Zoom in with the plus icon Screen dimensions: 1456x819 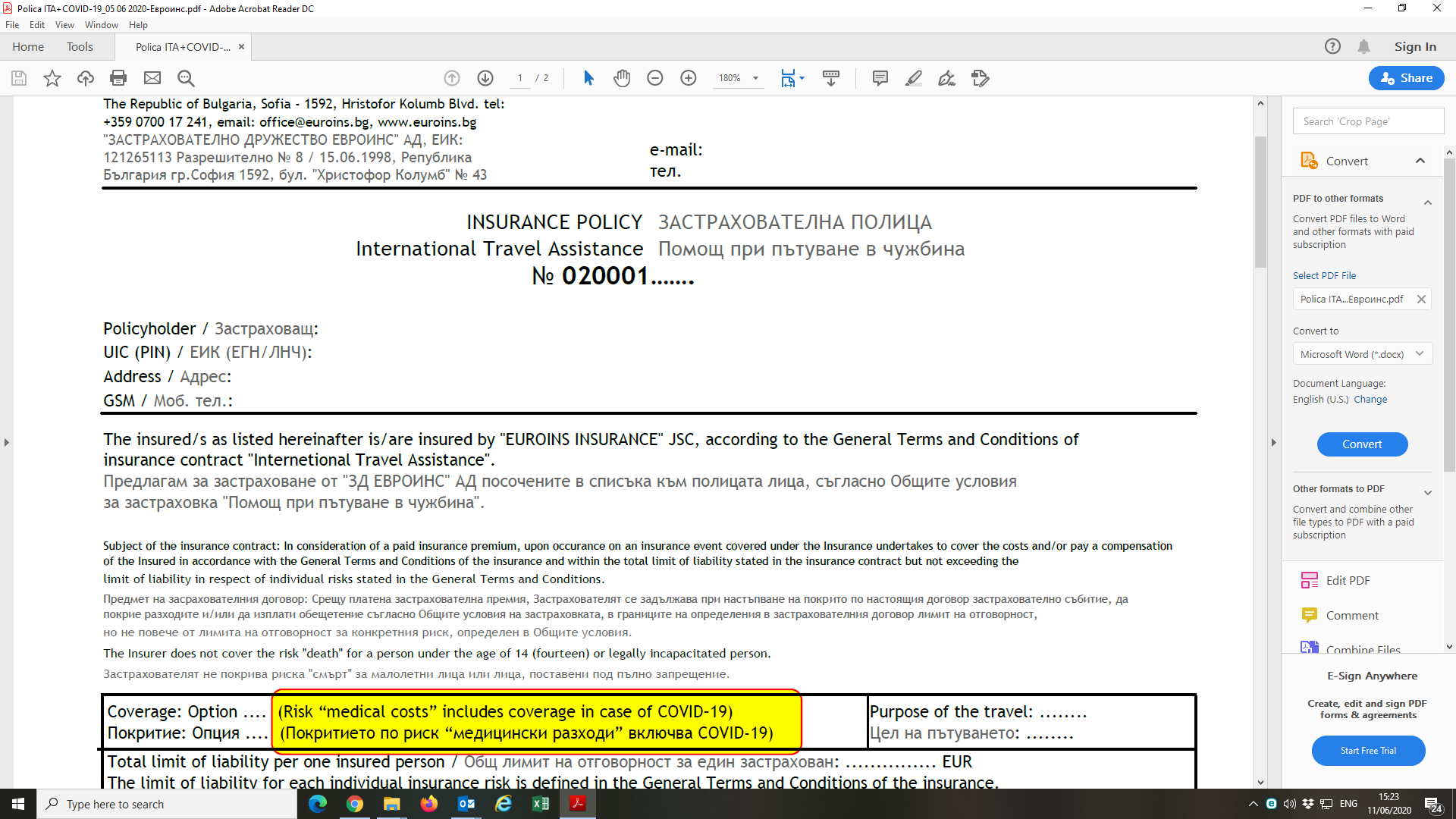[x=689, y=78]
